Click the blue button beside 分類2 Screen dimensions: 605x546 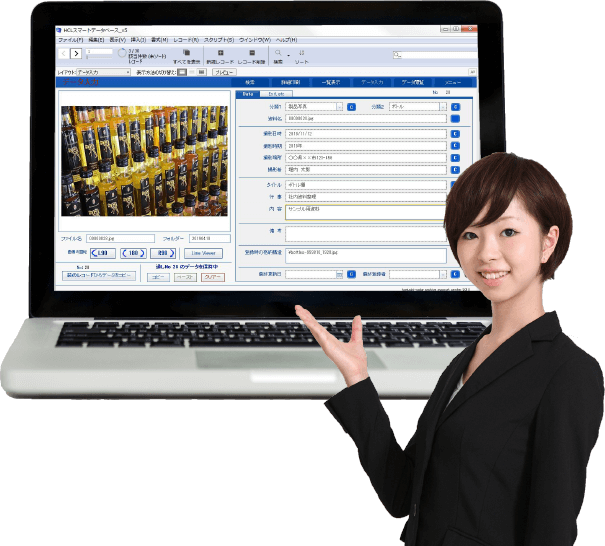click(x=455, y=107)
